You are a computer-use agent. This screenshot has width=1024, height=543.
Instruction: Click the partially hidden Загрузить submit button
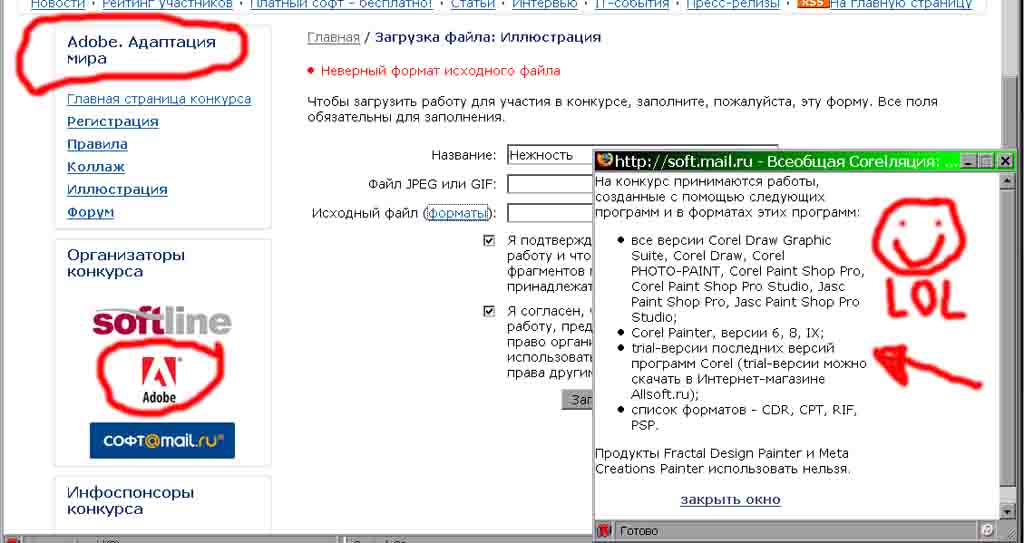[577, 399]
